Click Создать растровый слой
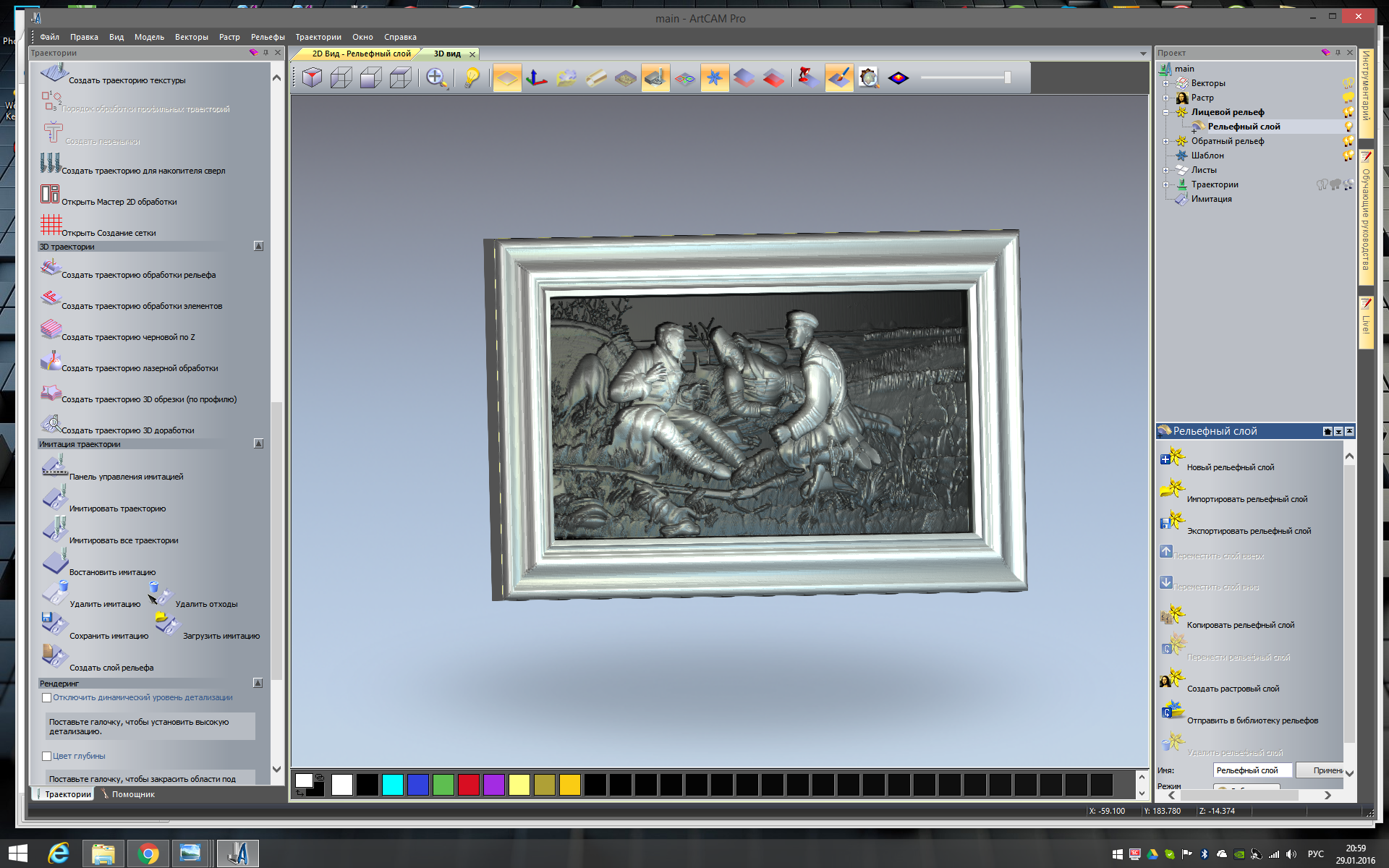 1232,689
